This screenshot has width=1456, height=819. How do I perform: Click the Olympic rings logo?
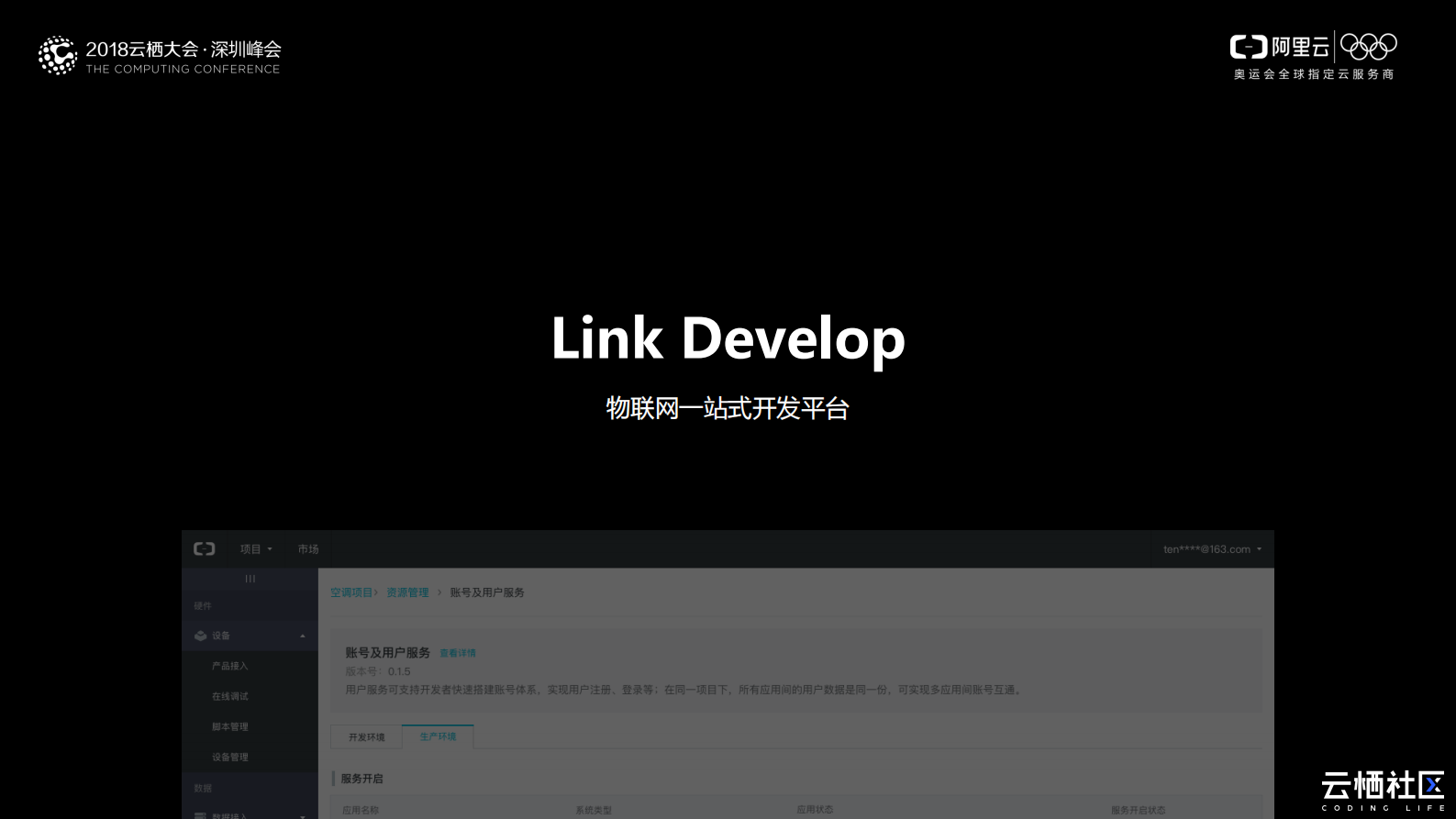click(x=1369, y=46)
